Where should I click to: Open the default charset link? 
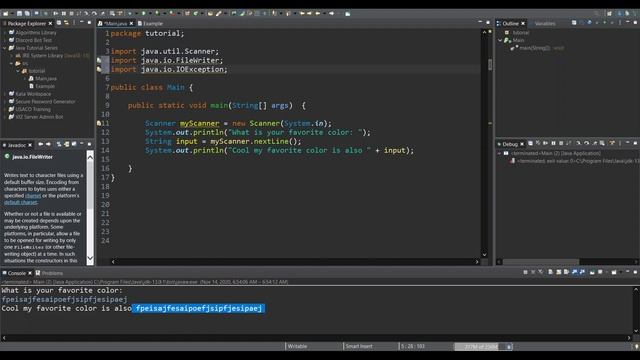tap(21, 202)
